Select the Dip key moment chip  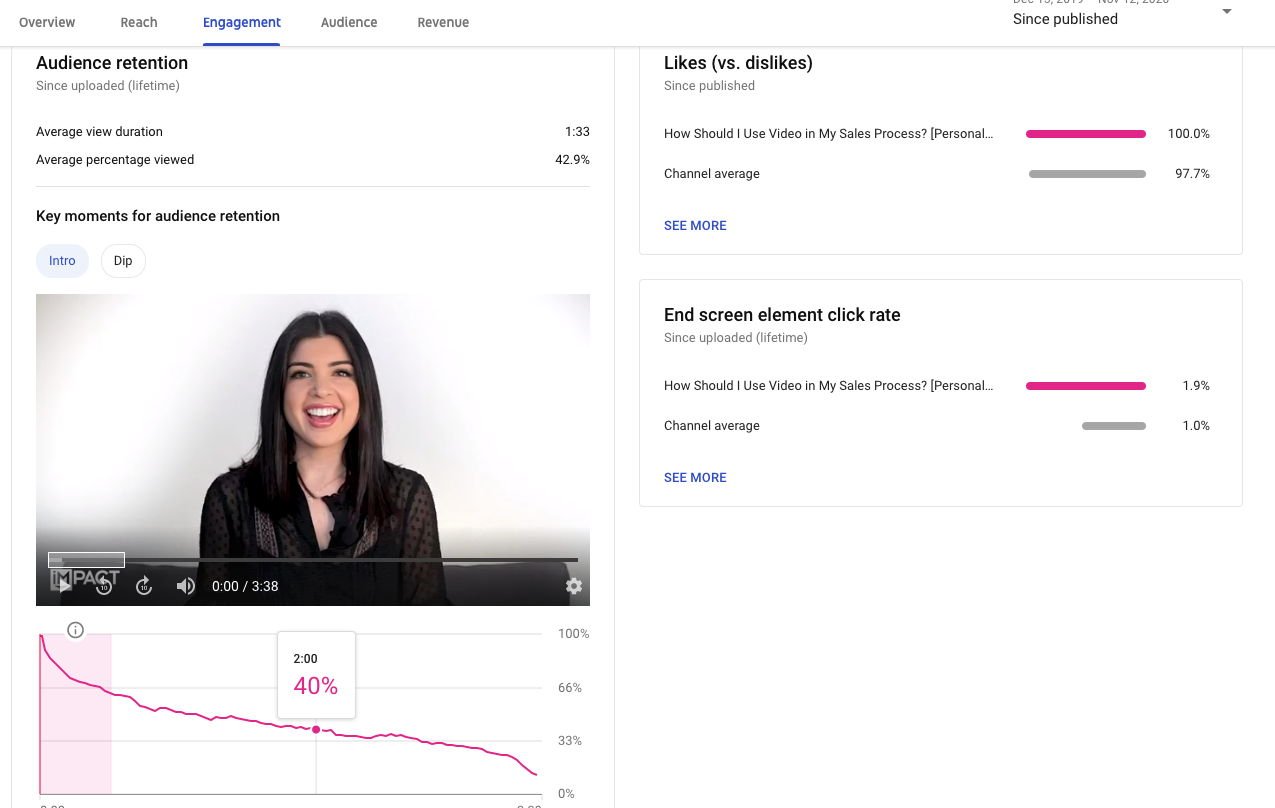pos(123,261)
